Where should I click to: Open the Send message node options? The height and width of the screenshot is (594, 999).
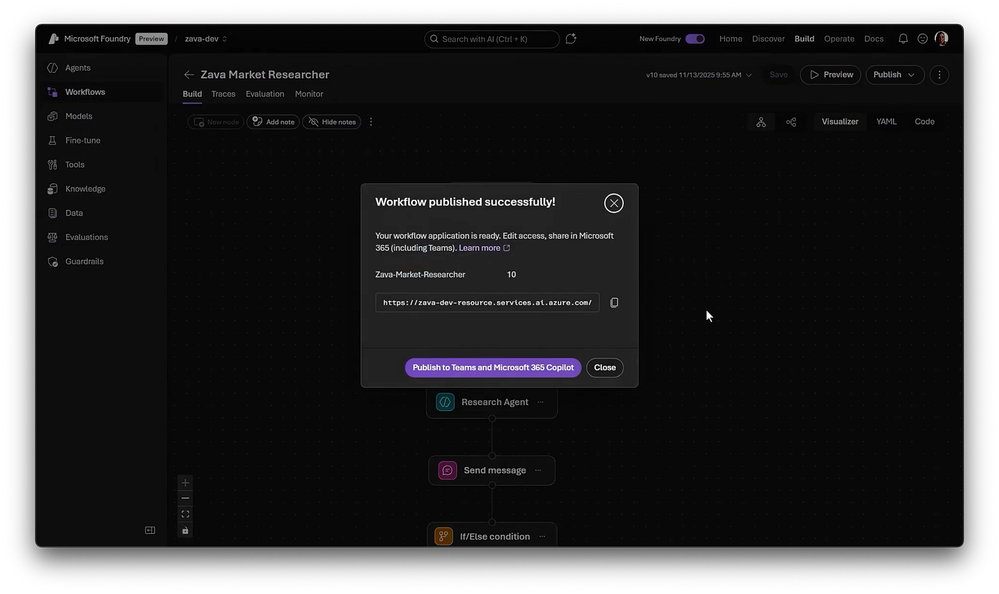(x=538, y=470)
